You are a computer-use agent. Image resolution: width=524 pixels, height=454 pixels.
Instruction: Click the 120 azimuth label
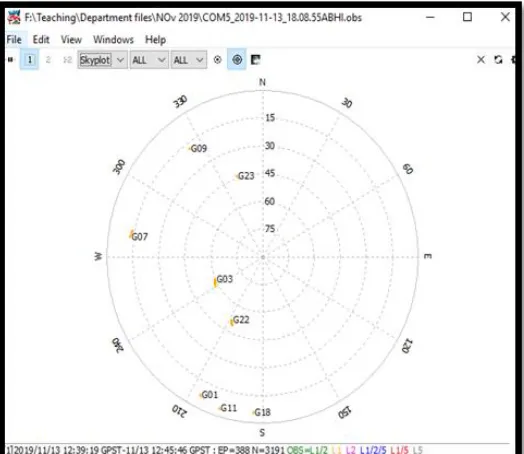[407, 346]
